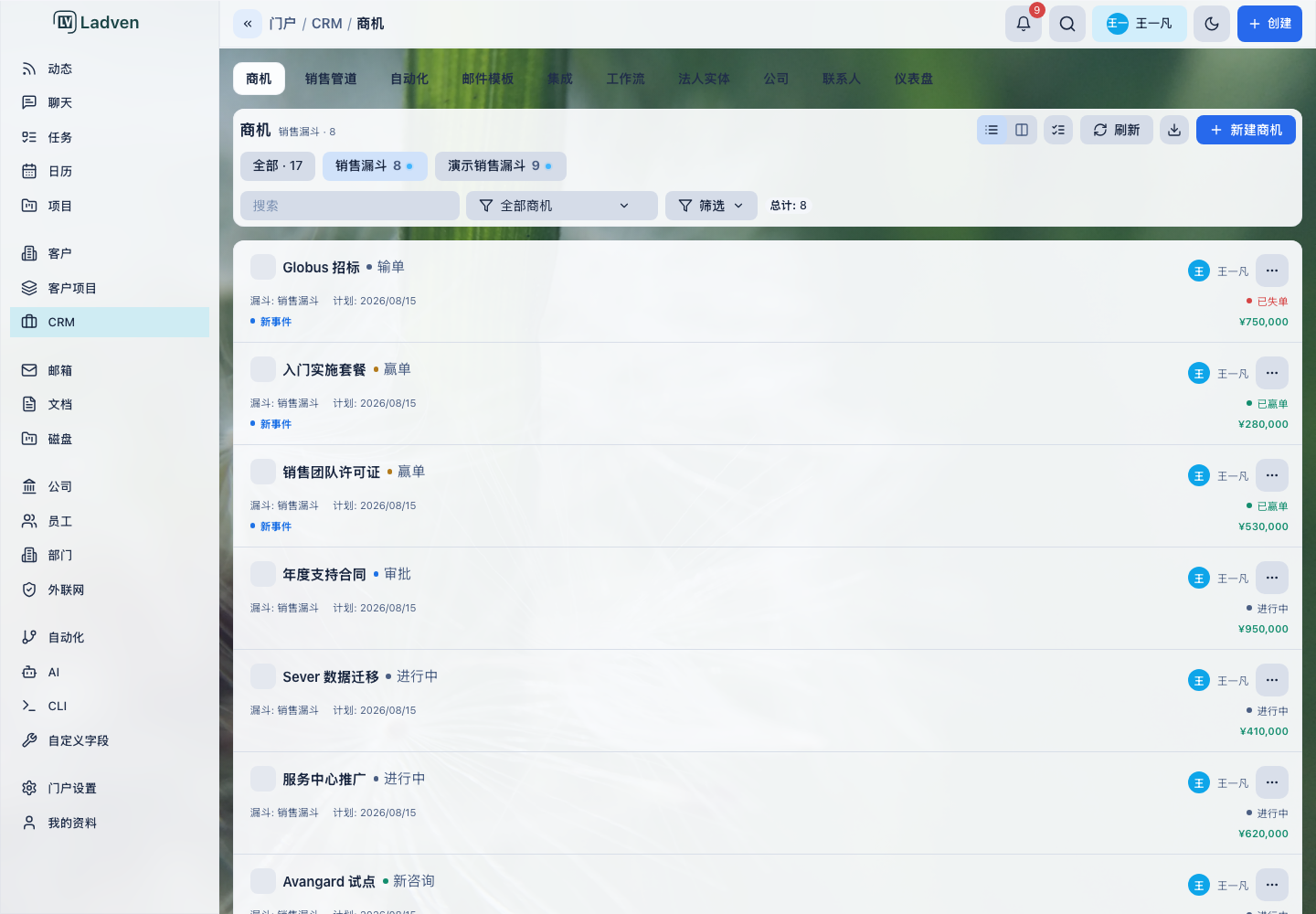Screen dimensions: 1316x914
Task: Open 磁盘 drive in sidebar
Action: click(x=110, y=439)
